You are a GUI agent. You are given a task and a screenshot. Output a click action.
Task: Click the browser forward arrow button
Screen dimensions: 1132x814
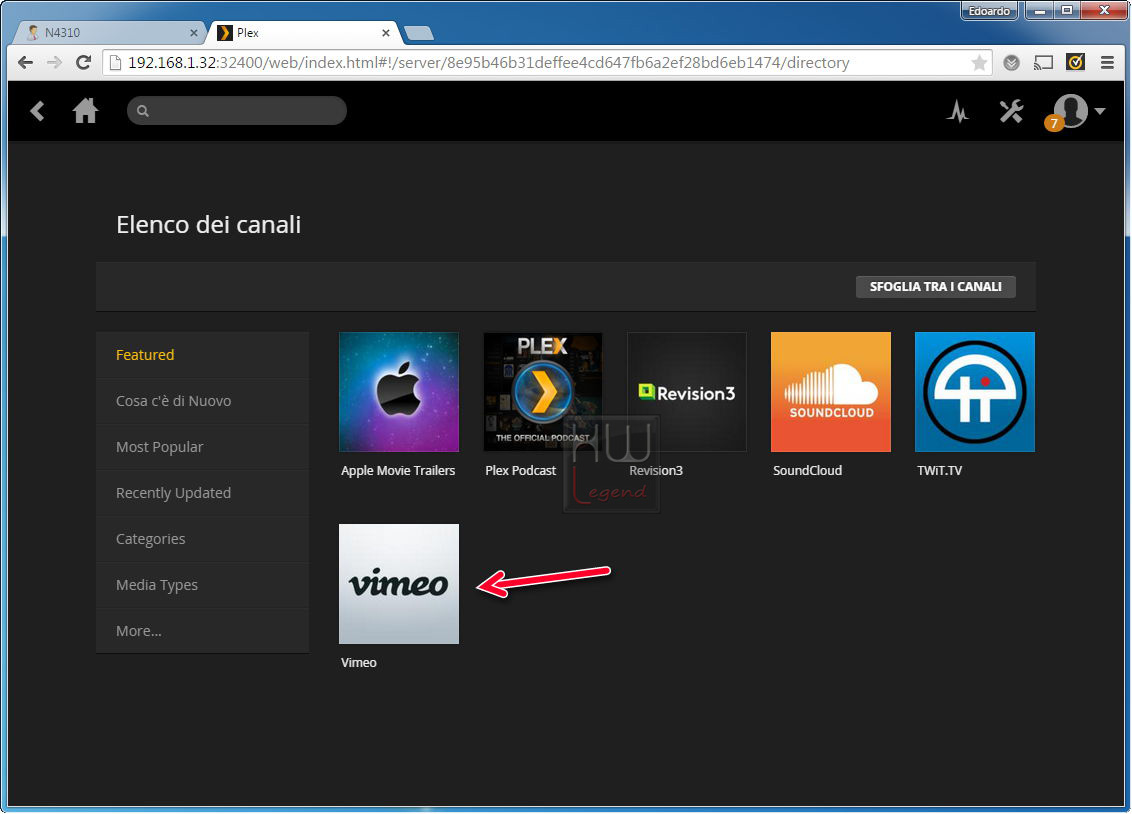tap(54, 63)
